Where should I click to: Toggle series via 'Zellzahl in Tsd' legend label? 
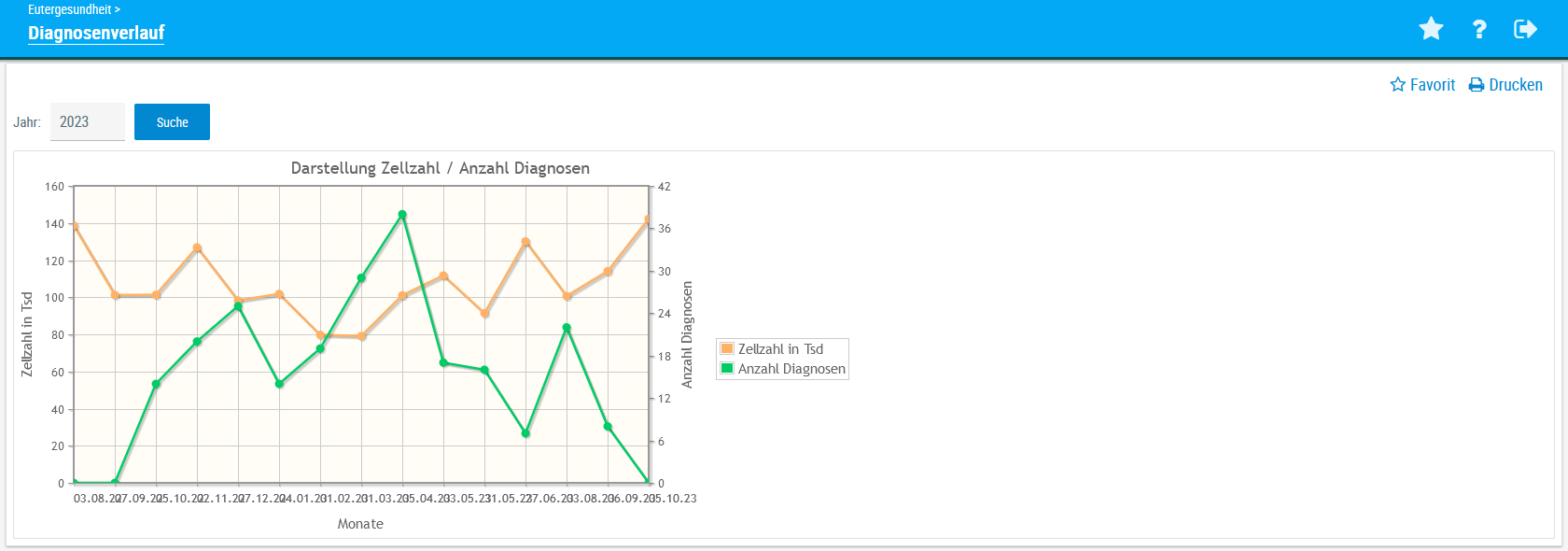click(x=780, y=349)
